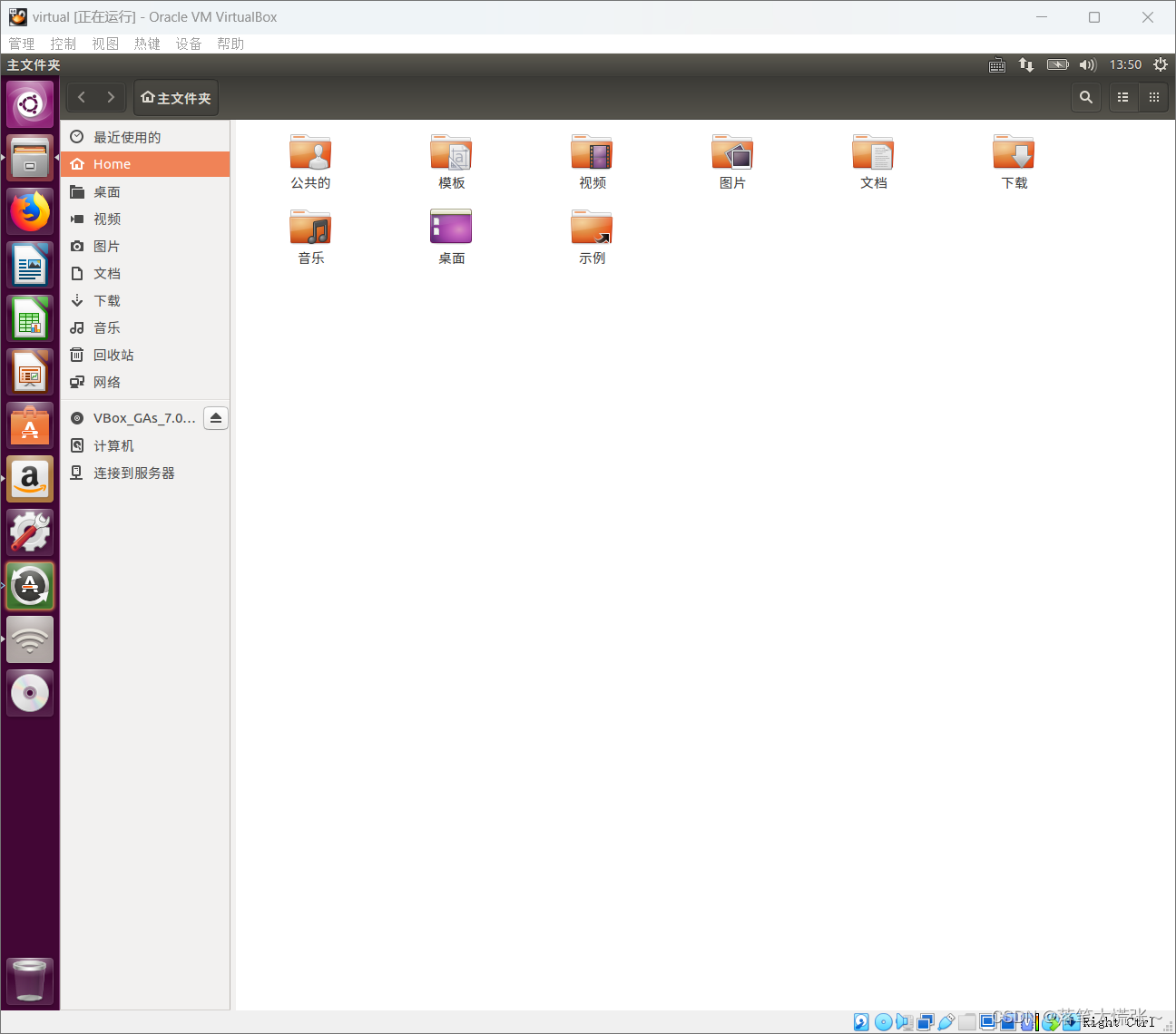Launch LibreOffice Calc from the launcher

pos(30,318)
